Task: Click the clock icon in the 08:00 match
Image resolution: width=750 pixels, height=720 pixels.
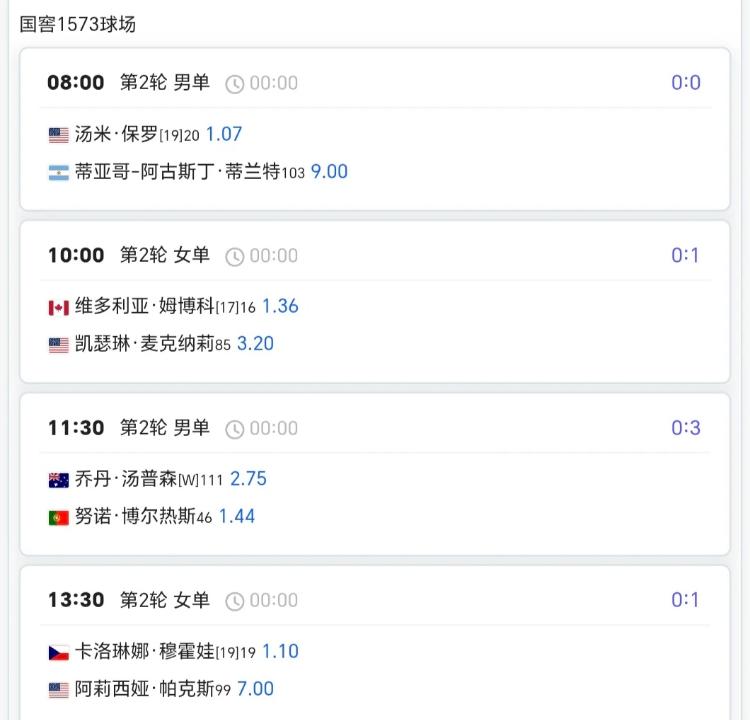Action: point(234,84)
